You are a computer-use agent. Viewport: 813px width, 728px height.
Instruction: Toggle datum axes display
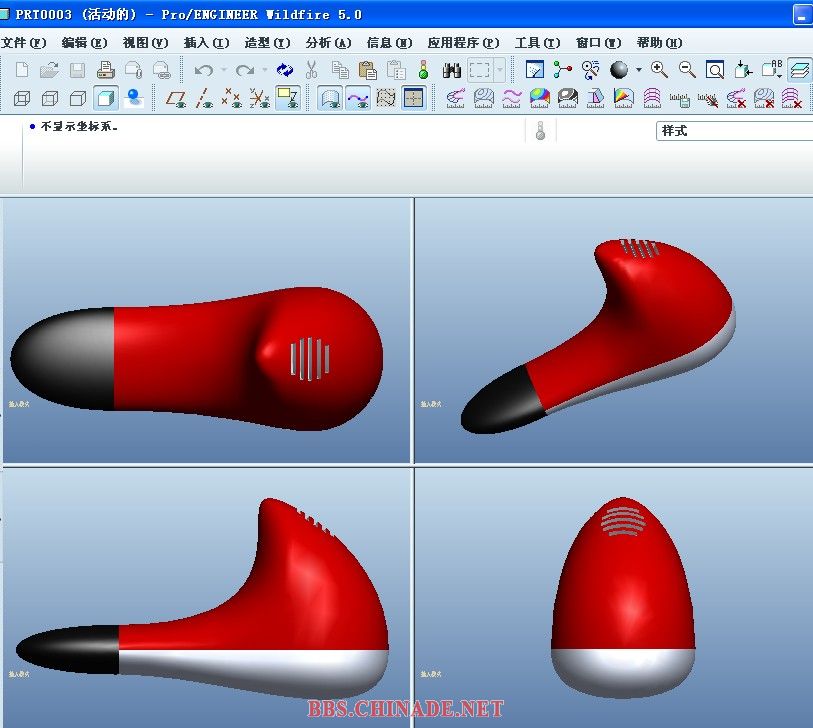(x=204, y=98)
